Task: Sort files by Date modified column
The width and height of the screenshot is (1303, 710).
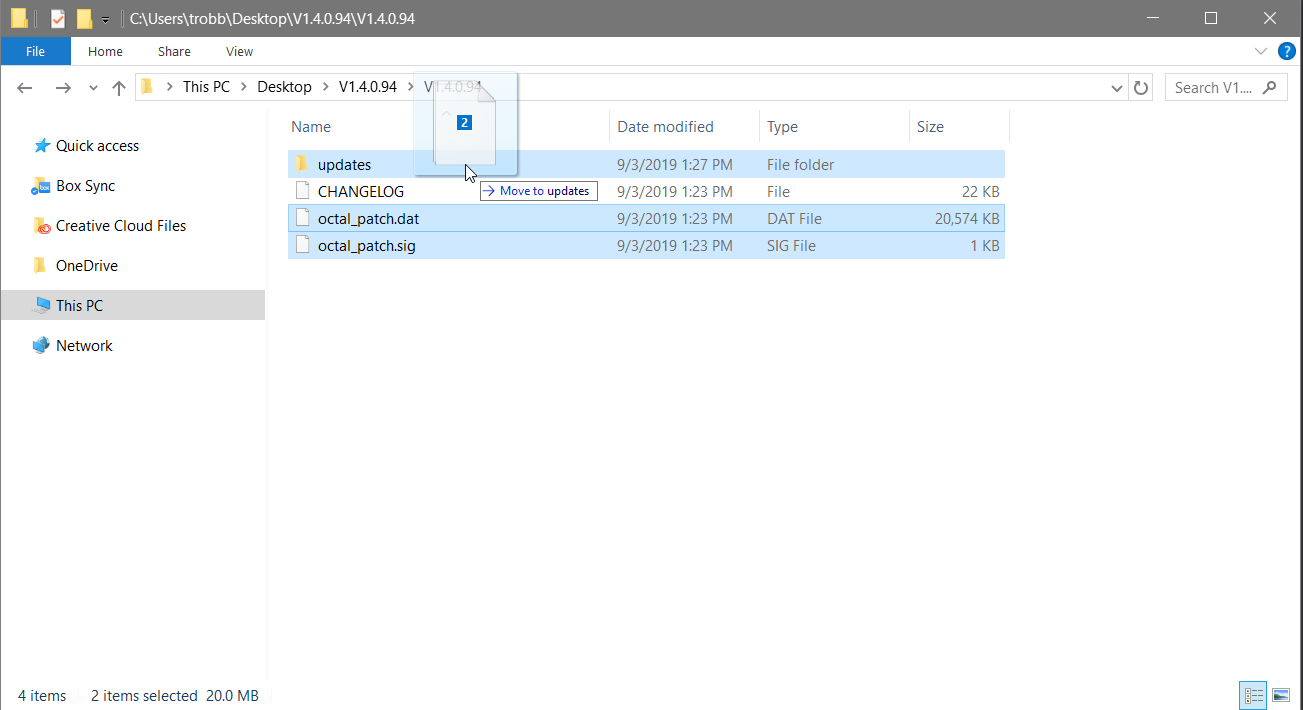Action: click(665, 127)
